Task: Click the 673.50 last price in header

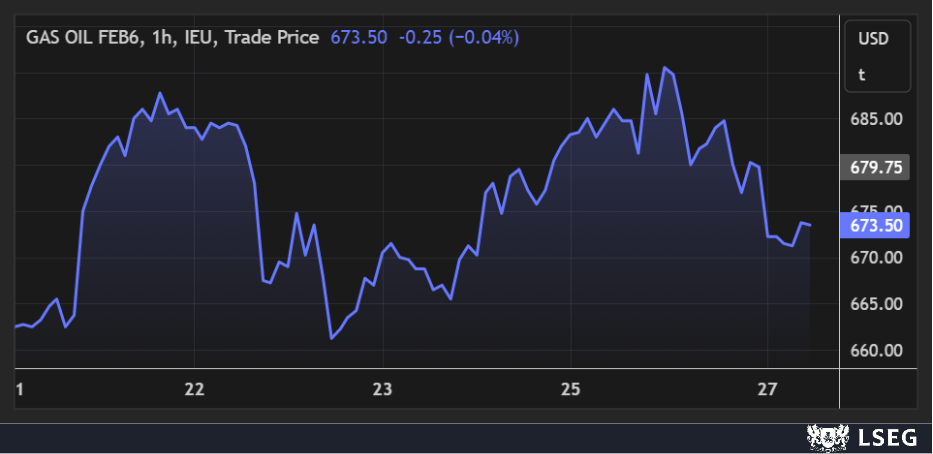Action: tap(358, 37)
